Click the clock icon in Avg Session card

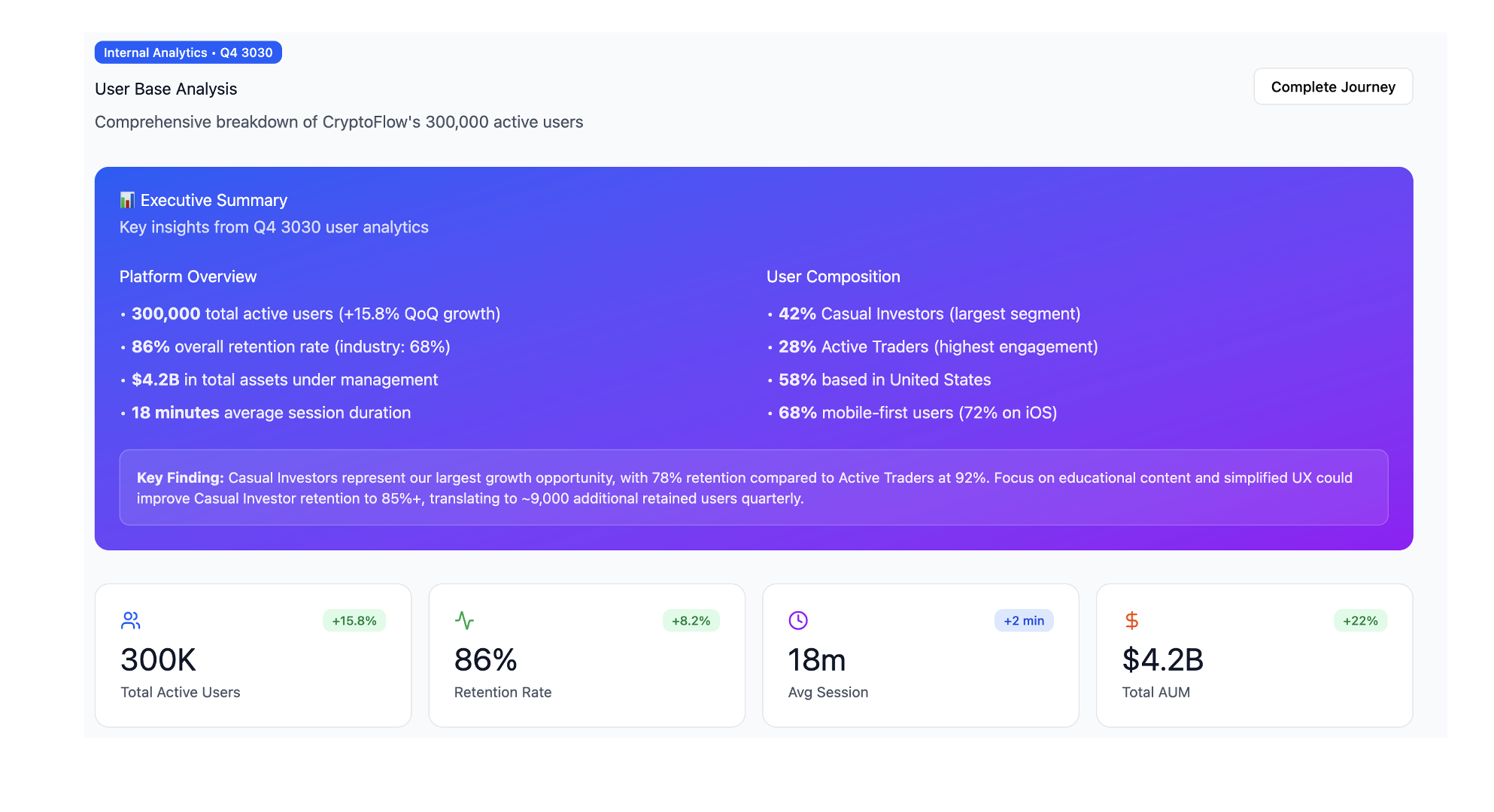[x=798, y=620]
